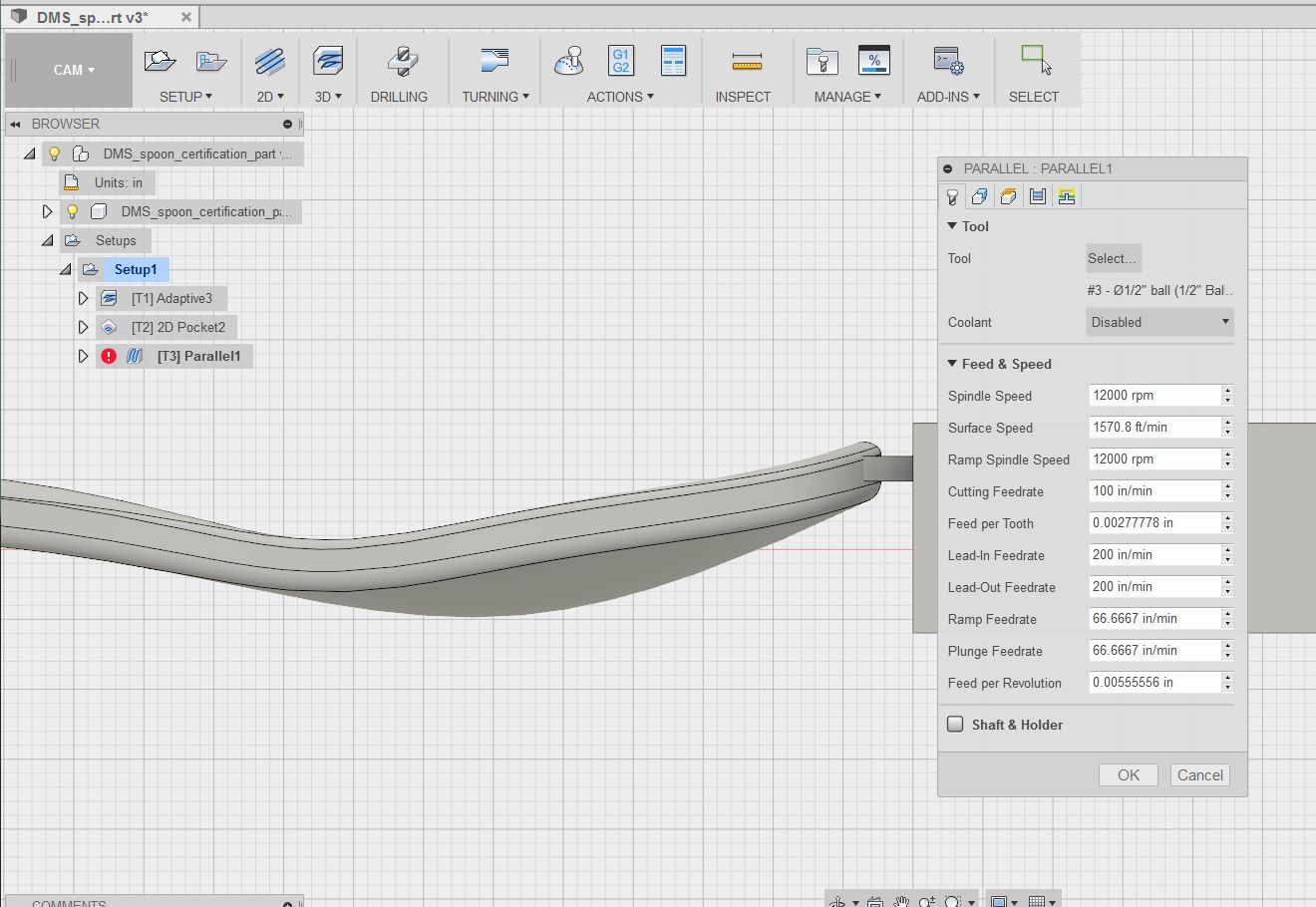1316x907 pixels.
Task: Click the Select tool icon
Action: (x=1035, y=62)
